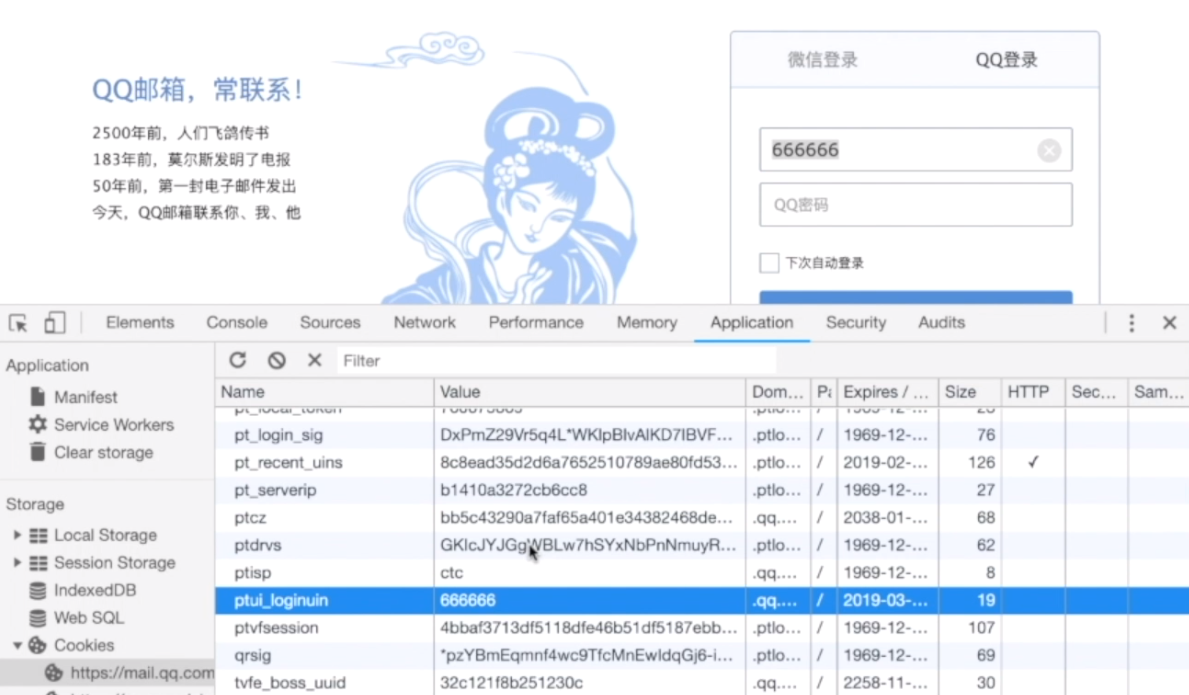Sort cookies by the HTTP column
The height and width of the screenshot is (695, 1189).
pos(1033,392)
